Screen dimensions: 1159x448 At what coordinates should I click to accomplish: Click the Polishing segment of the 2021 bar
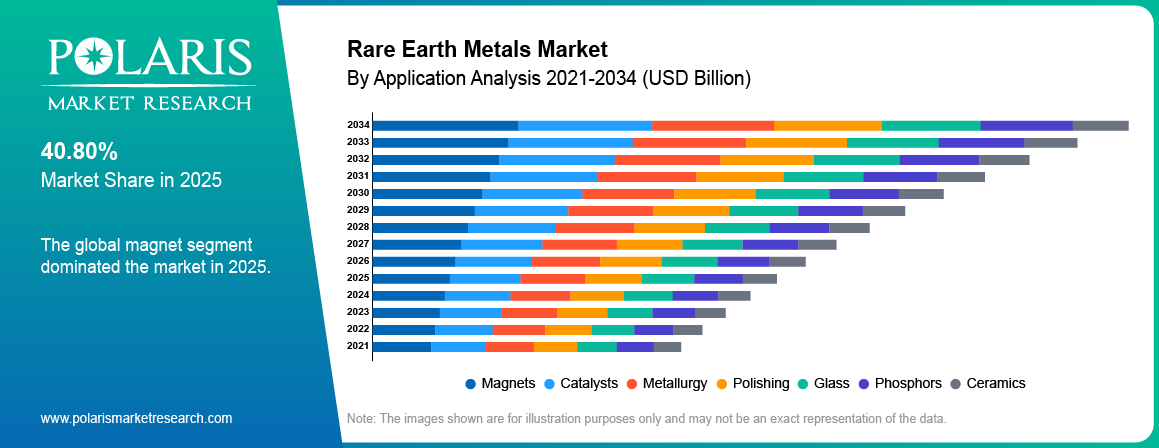click(555, 347)
